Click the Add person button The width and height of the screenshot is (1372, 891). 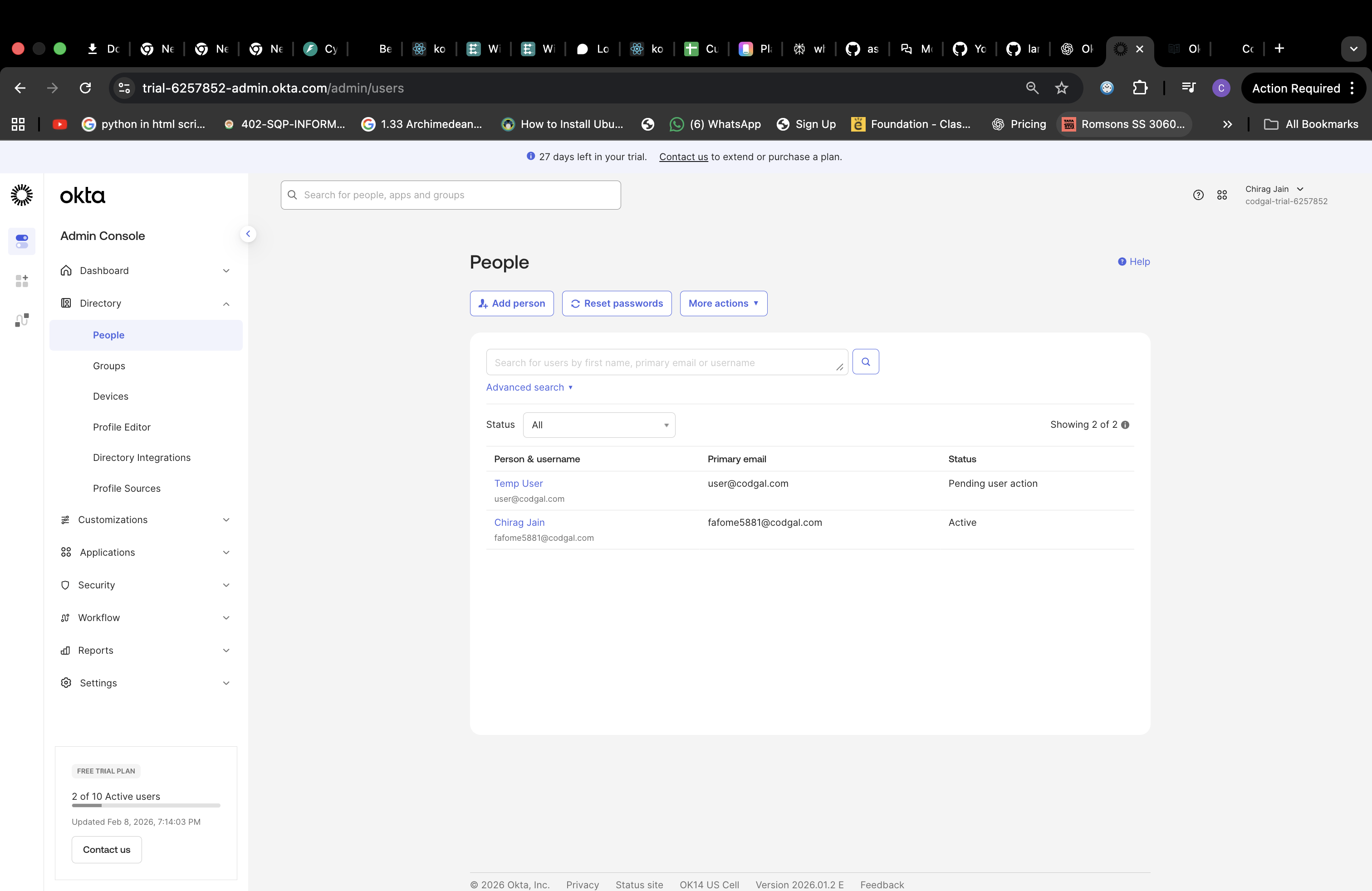(x=511, y=303)
